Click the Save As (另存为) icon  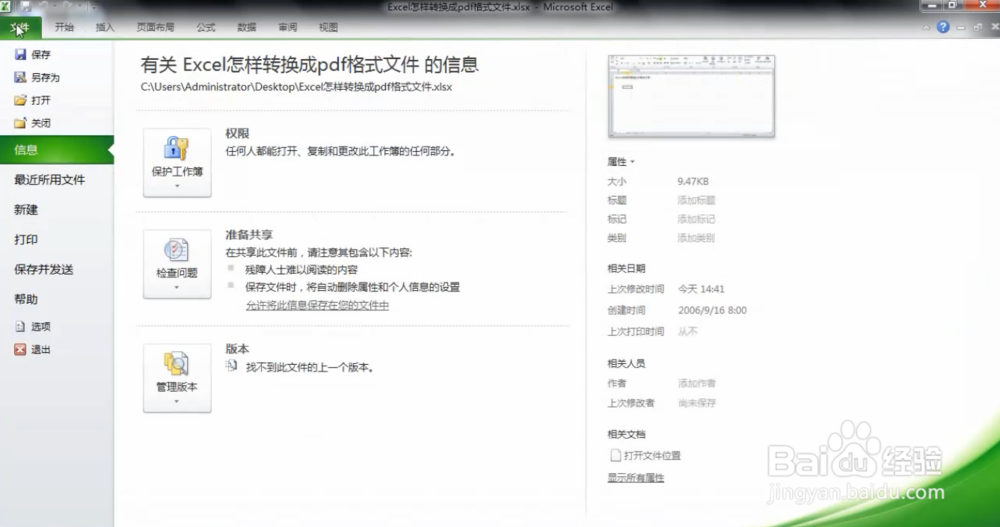[20, 77]
